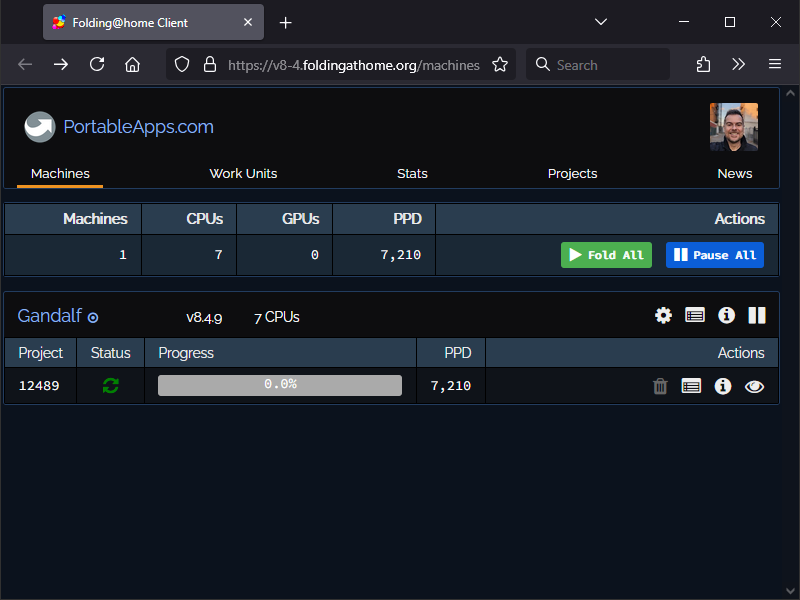Pause the Gandalf machine
The width and height of the screenshot is (800, 600).
757,316
